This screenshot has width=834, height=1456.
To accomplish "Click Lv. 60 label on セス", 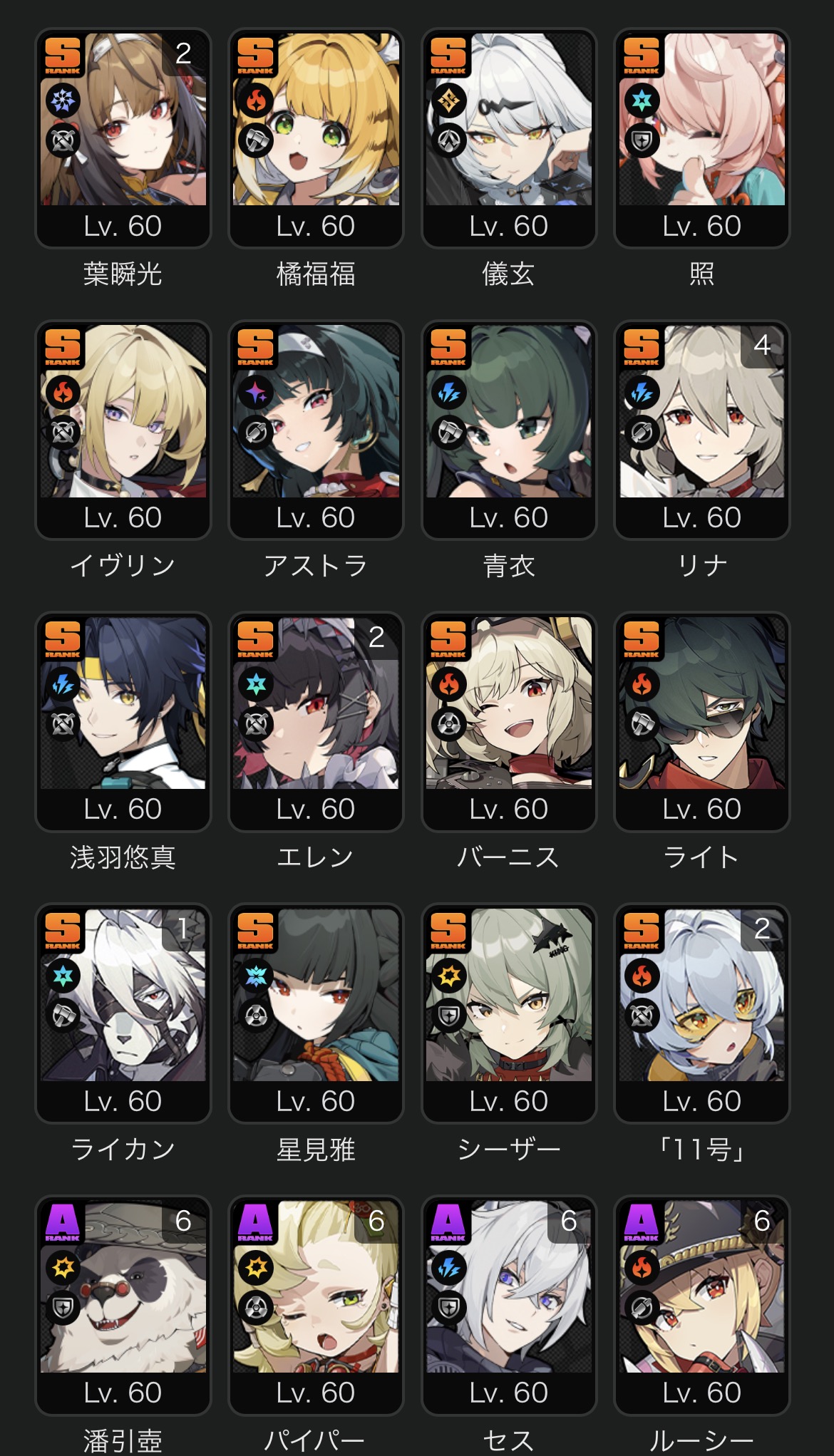I will (x=509, y=1392).
